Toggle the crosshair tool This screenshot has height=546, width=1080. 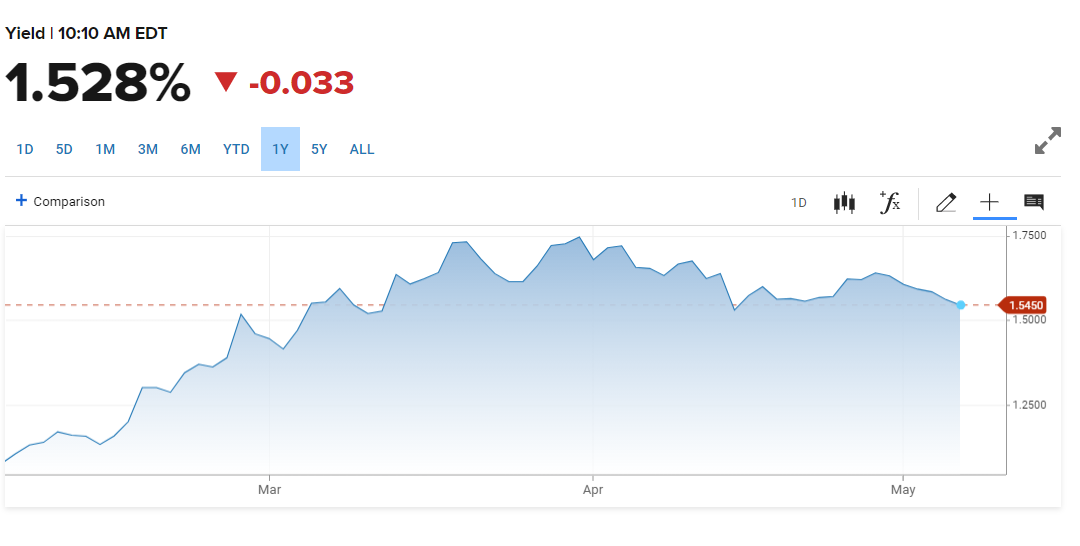coord(988,202)
